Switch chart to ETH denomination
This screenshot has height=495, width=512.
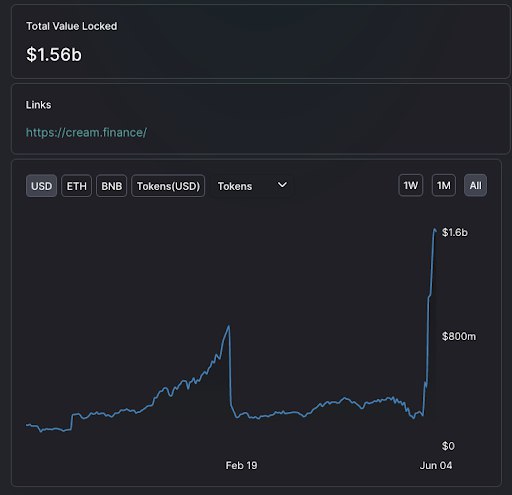76,186
